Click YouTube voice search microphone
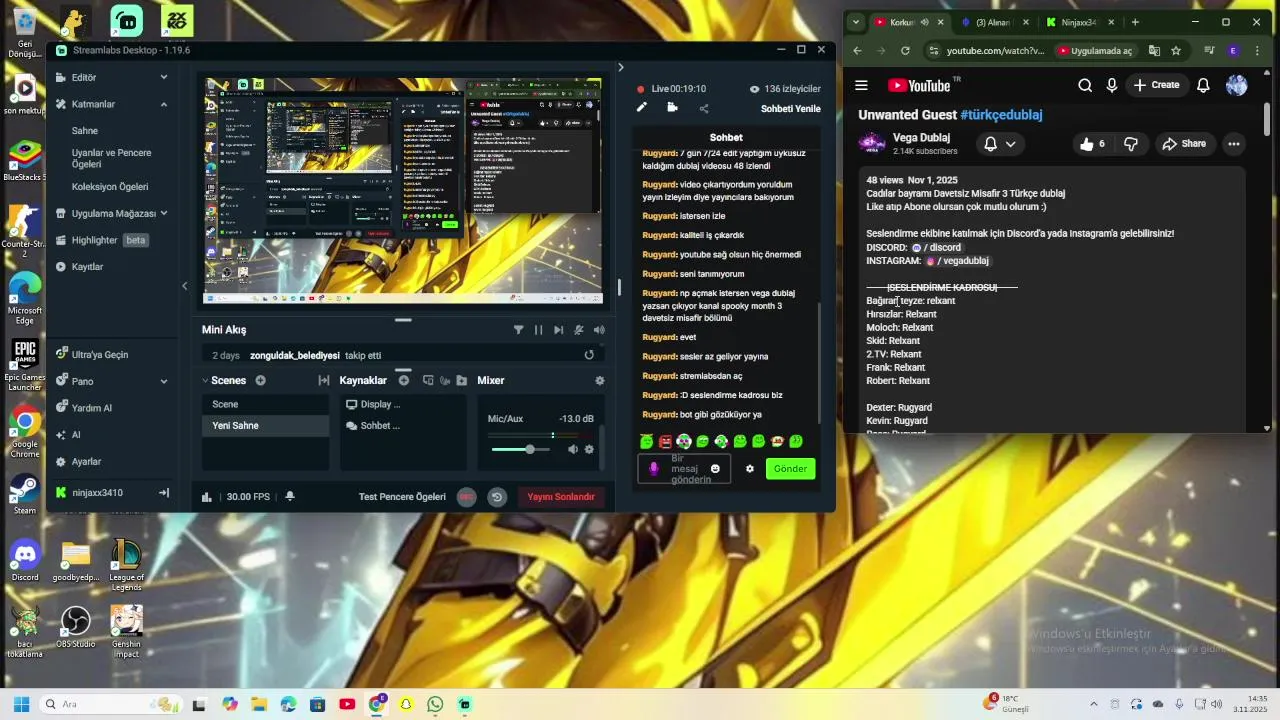The height and width of the screenshot is (720, 1280). [1111, 85]
